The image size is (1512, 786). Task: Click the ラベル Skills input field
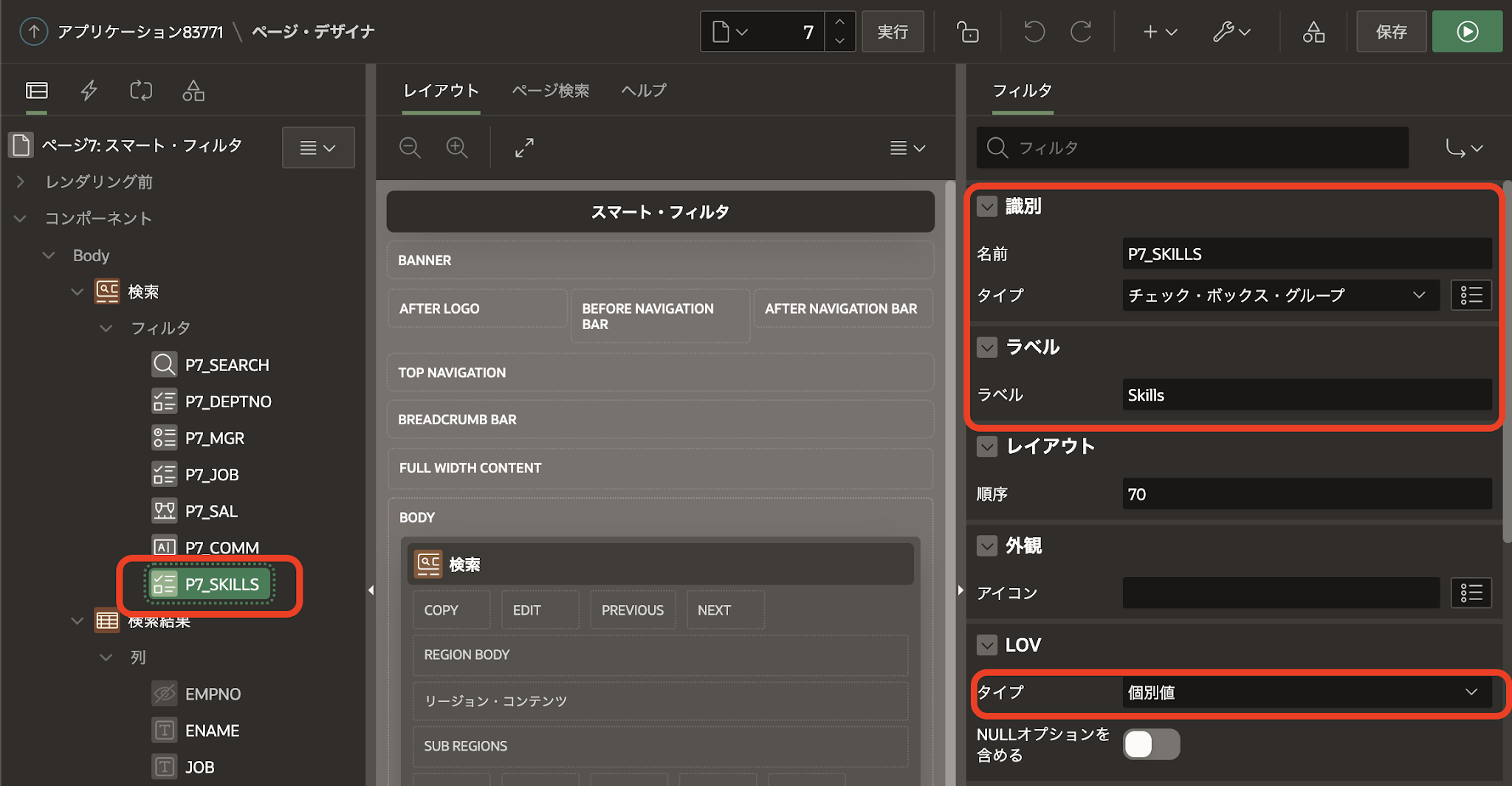(x=1307, y=395)
